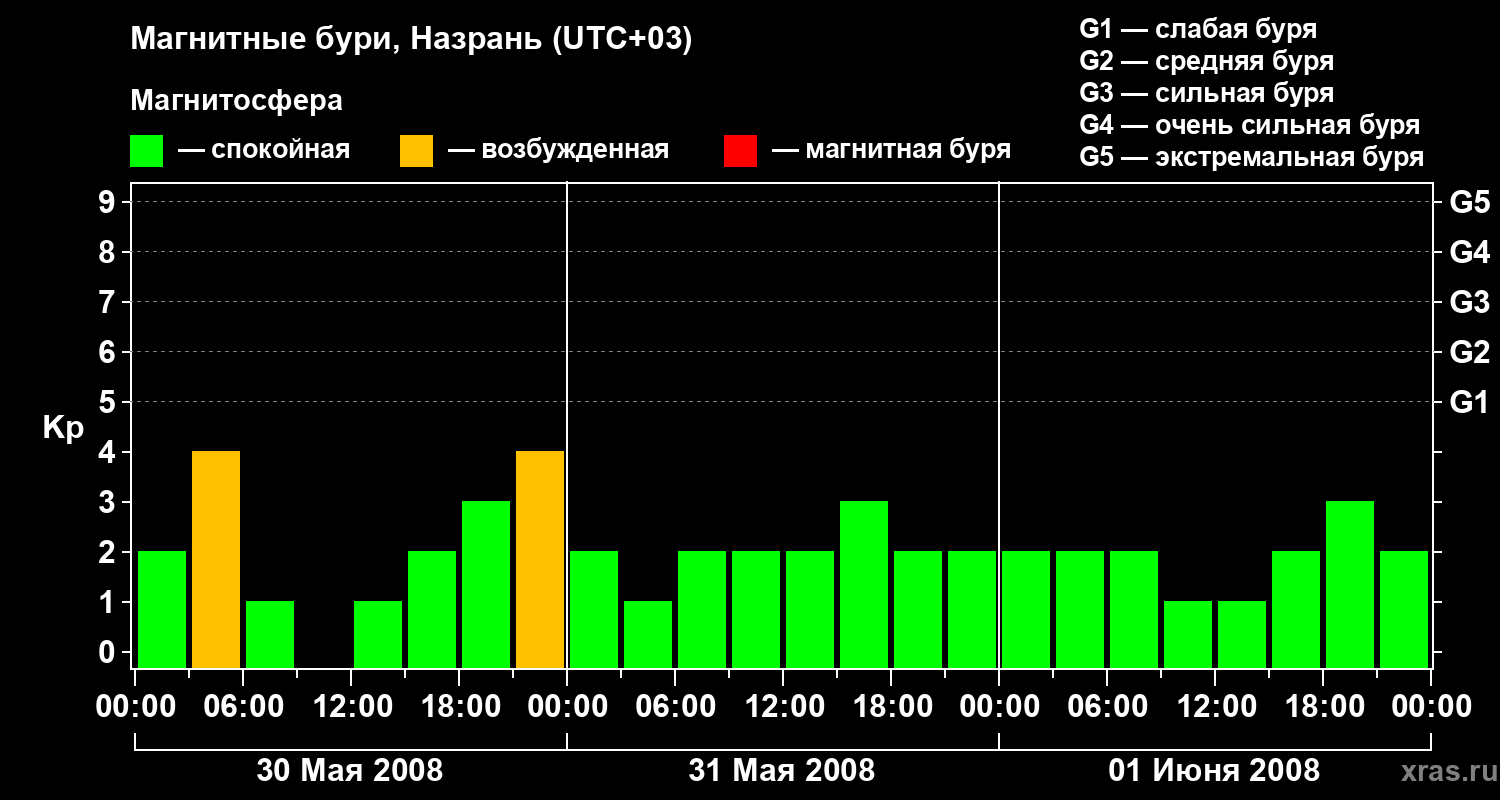Click the green 'спокойная' legend swatch

point(147,151)
